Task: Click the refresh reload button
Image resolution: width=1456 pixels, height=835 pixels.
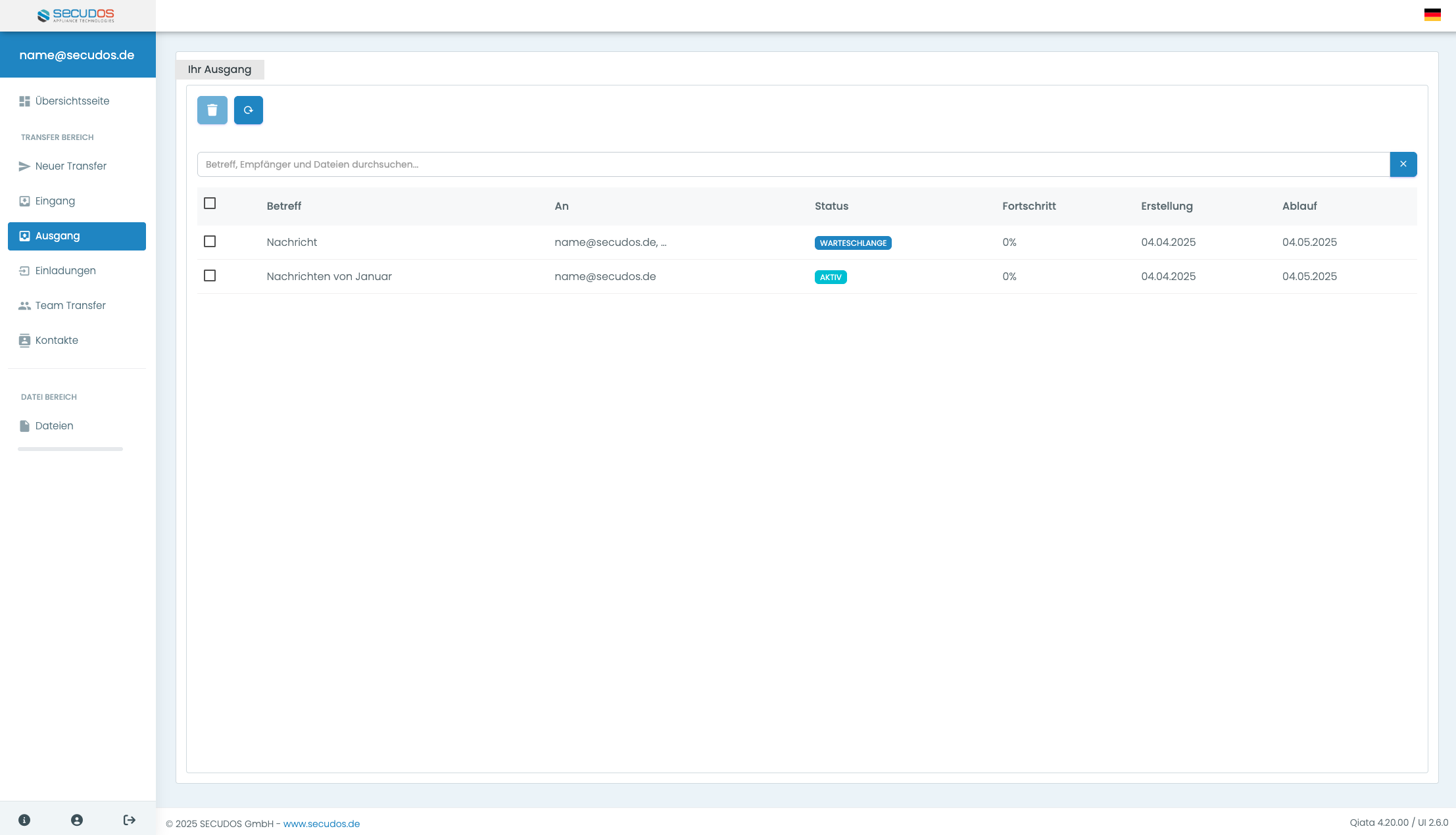Action: tap(248, 110)
